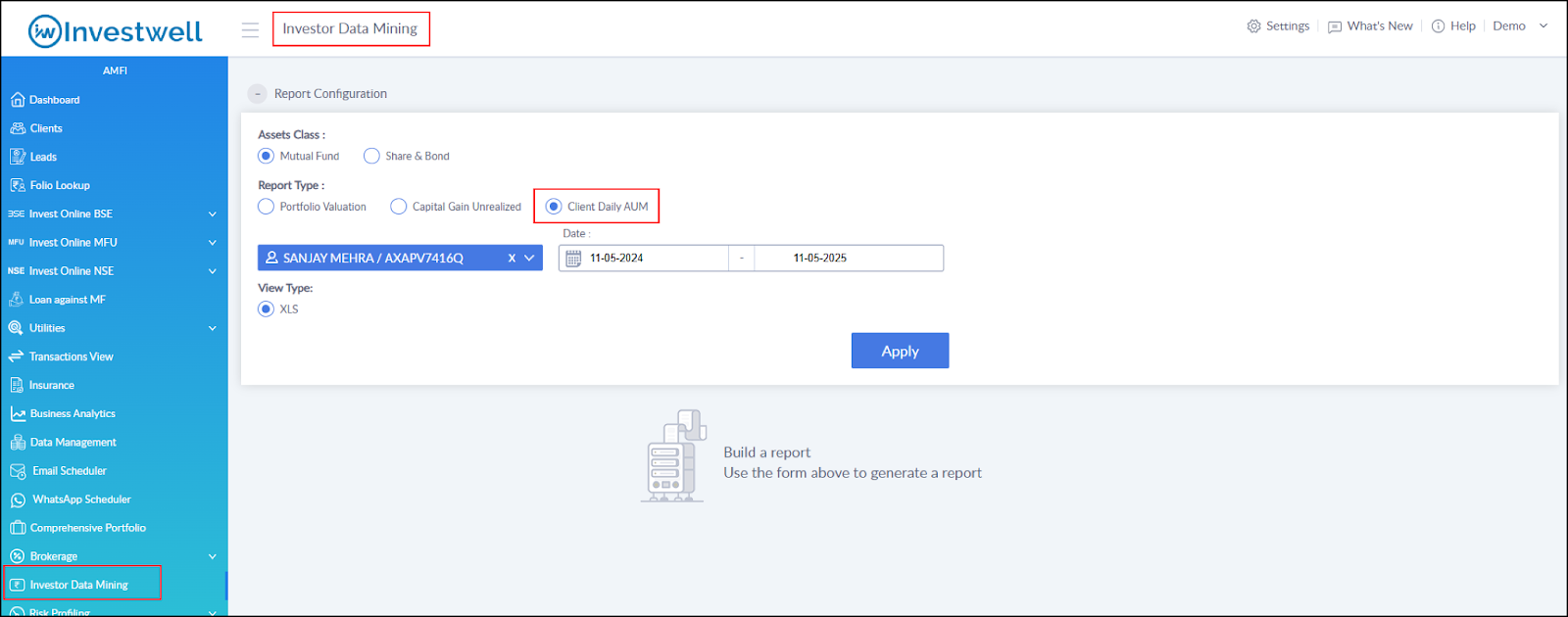This screenshot has width=1568, height=617.
Task: Click the Email Scheduler icon
Action: [18, 471]
